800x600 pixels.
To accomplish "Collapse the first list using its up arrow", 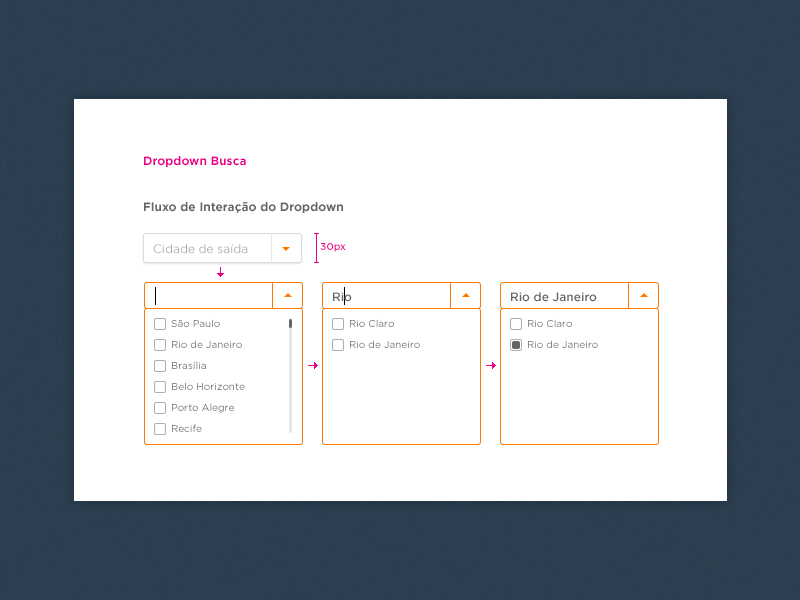I will pos(288,295).
